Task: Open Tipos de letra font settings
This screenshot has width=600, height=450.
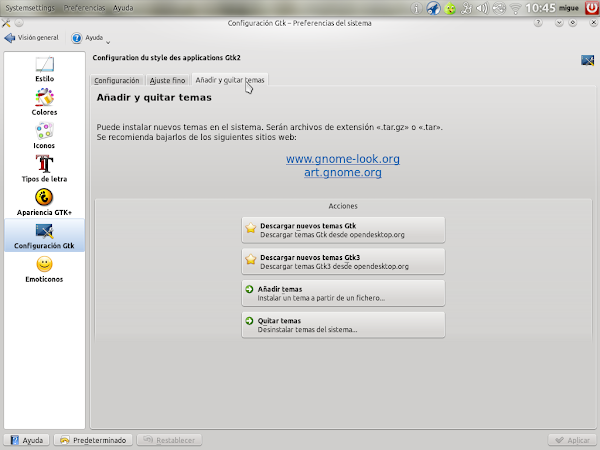Action: [x=44, y=169]
